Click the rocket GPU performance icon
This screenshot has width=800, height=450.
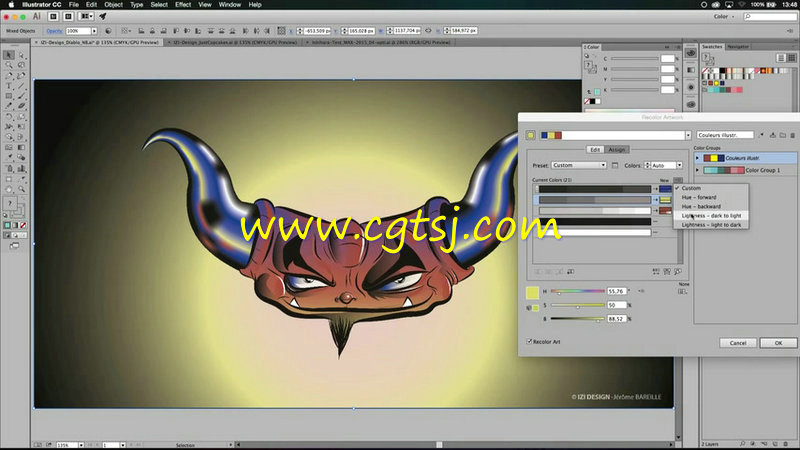click(103, 16)
